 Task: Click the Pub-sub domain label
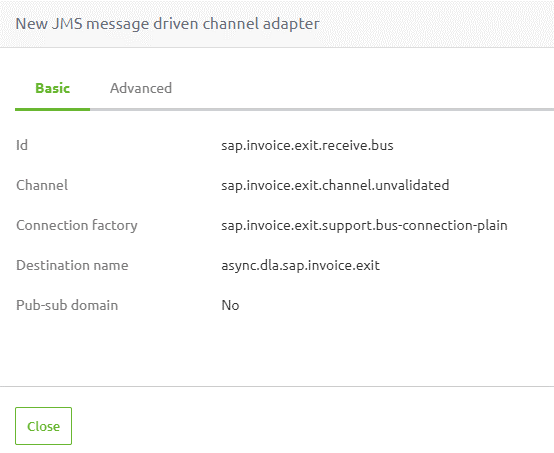[67, 305]
